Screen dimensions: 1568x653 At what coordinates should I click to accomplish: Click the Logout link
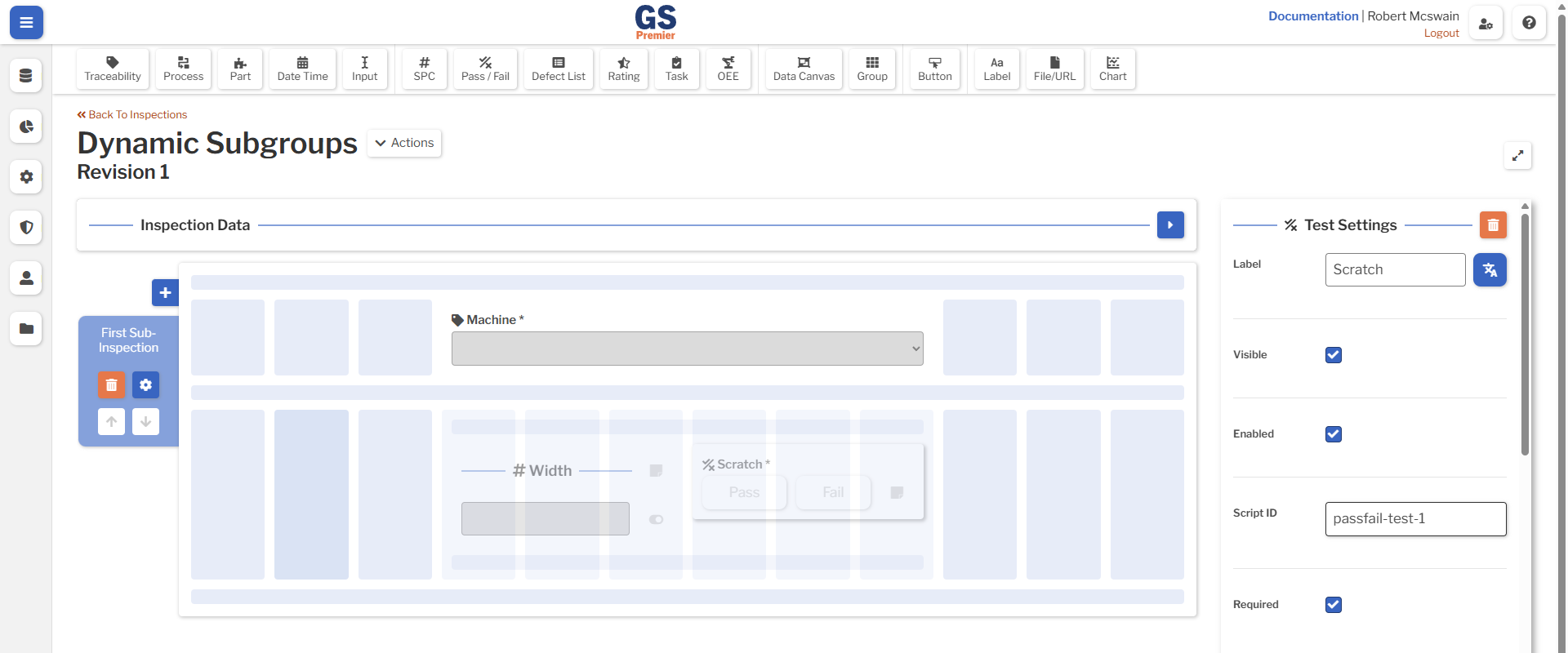[x=1441, y=33]
